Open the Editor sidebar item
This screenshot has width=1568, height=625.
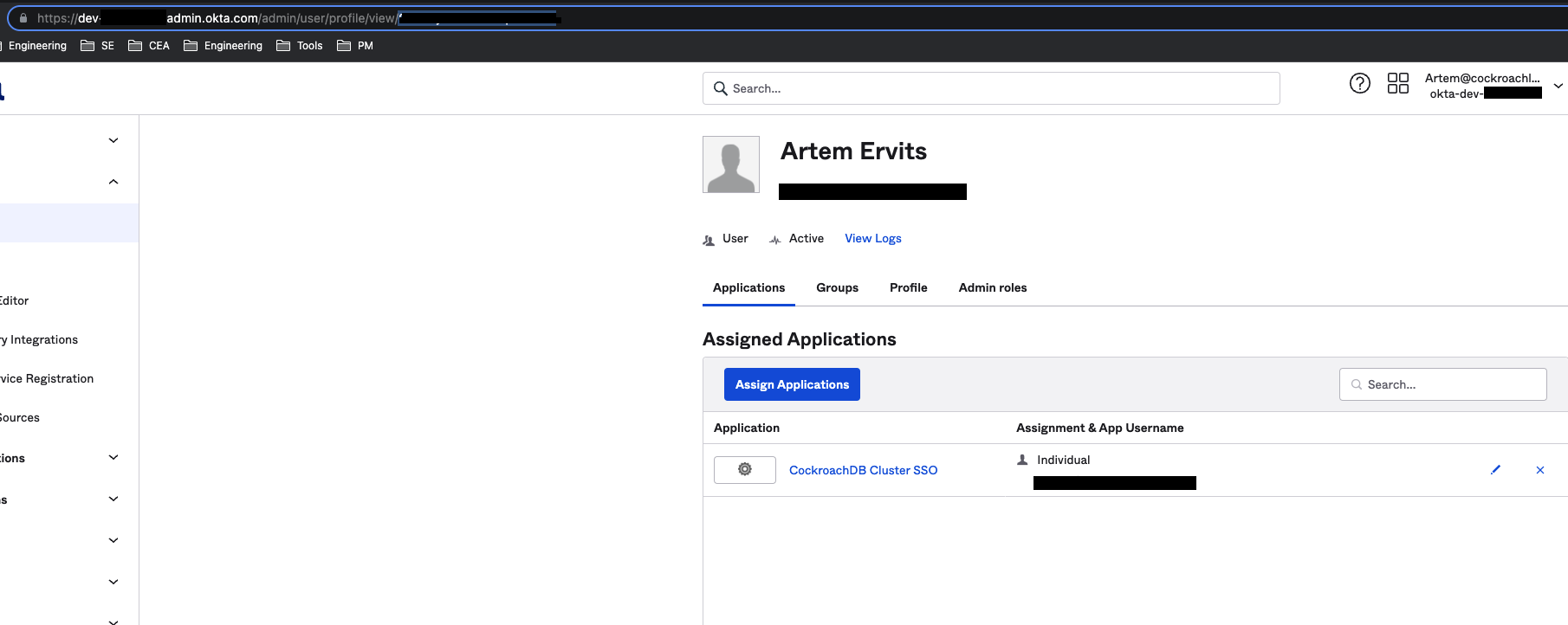coord(14,300)
